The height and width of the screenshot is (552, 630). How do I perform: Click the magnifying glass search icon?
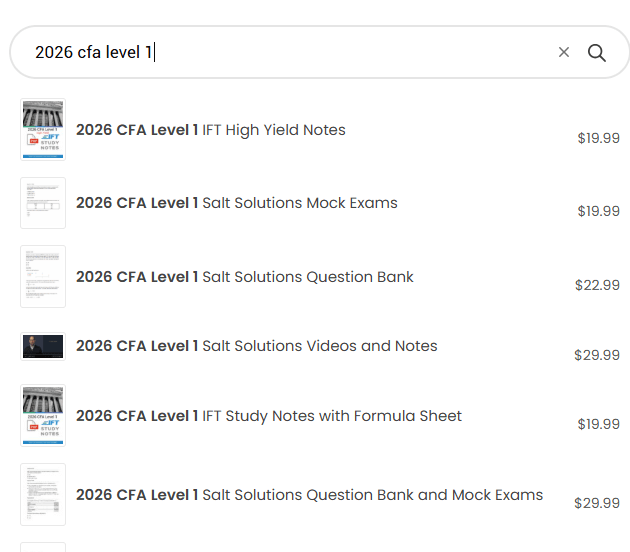(x=597, y=53)
